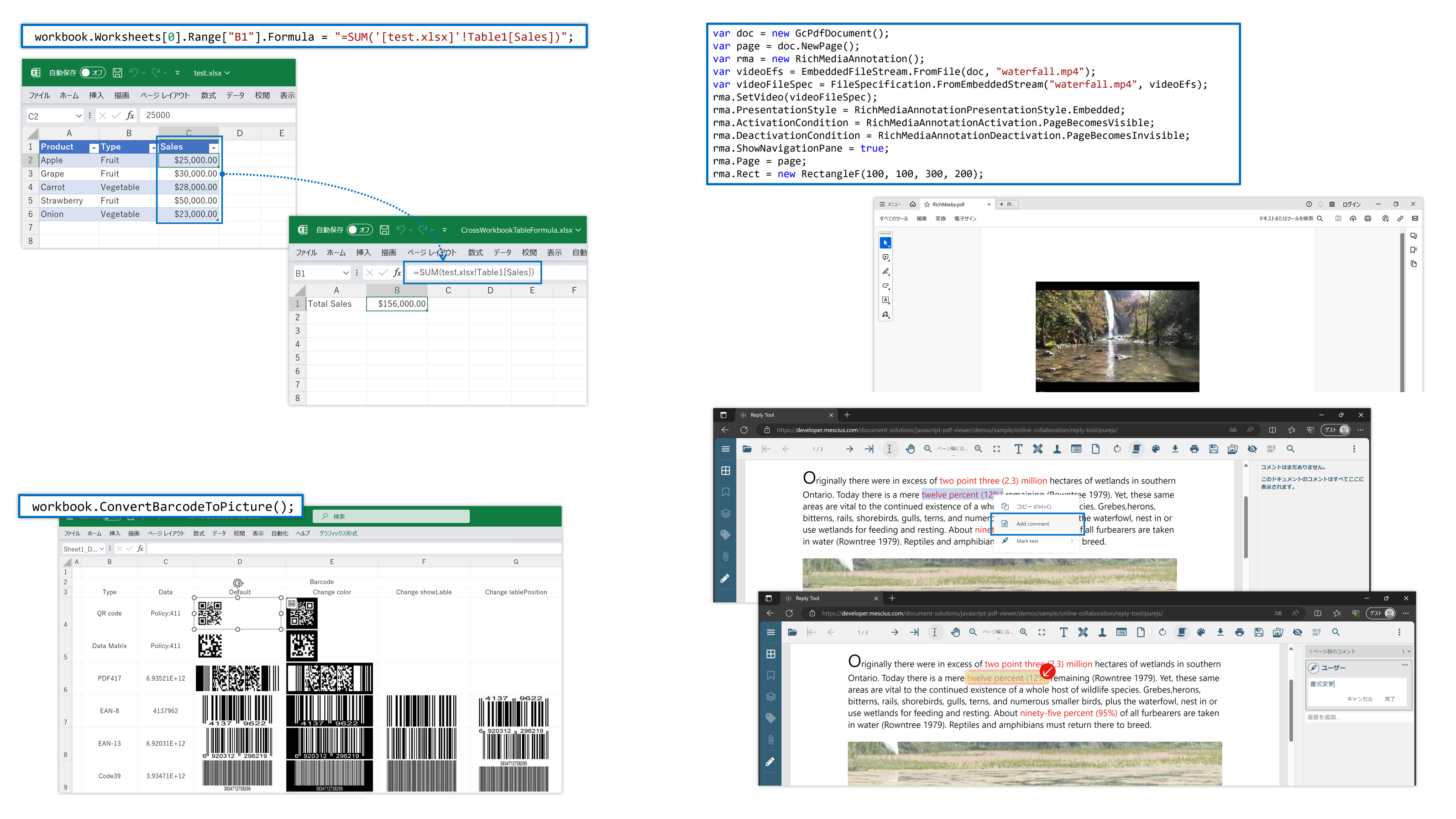Click document scrollbar beside the user comment panel
This screenshot has width=1456, height=819.
(1291, 710)
